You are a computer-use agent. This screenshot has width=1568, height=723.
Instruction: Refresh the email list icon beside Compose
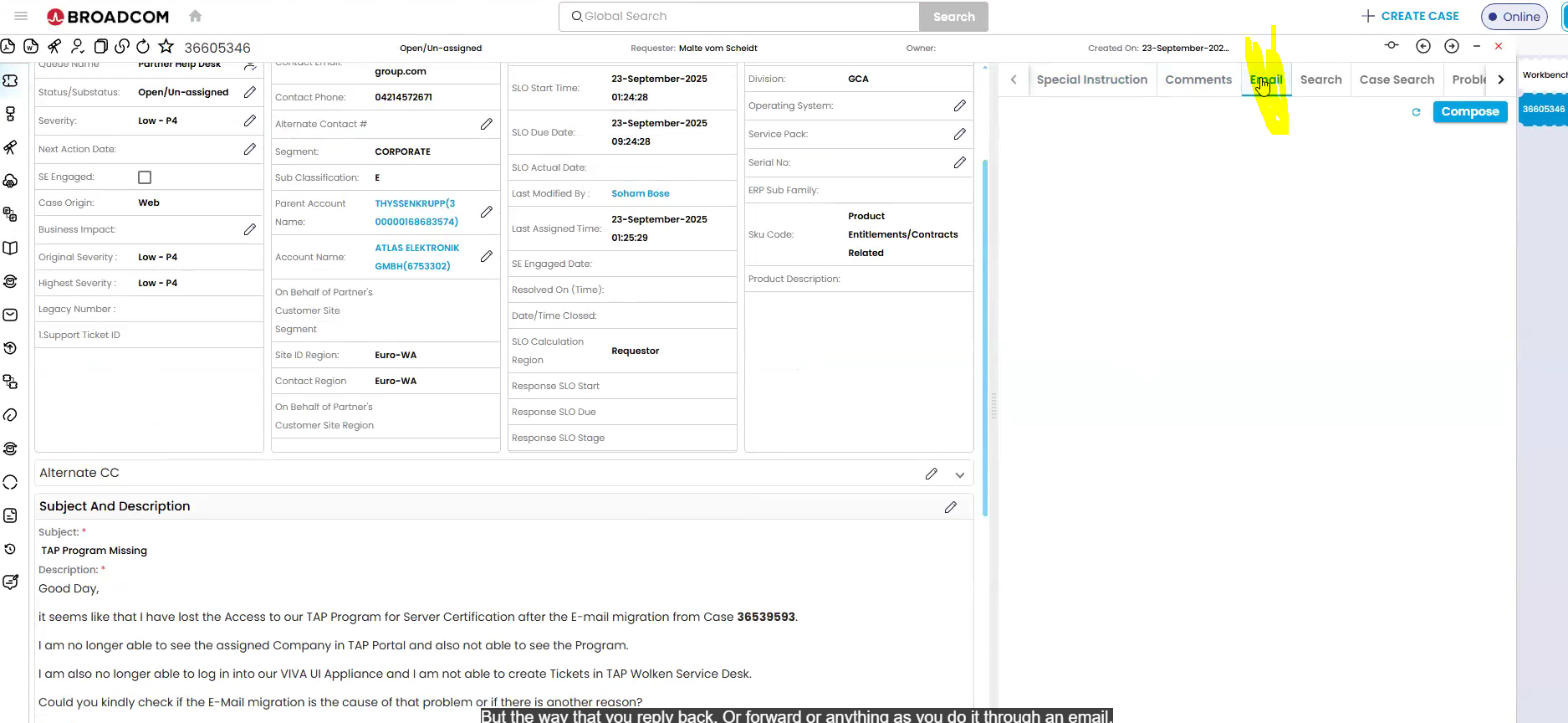(x=1416, y=112)
